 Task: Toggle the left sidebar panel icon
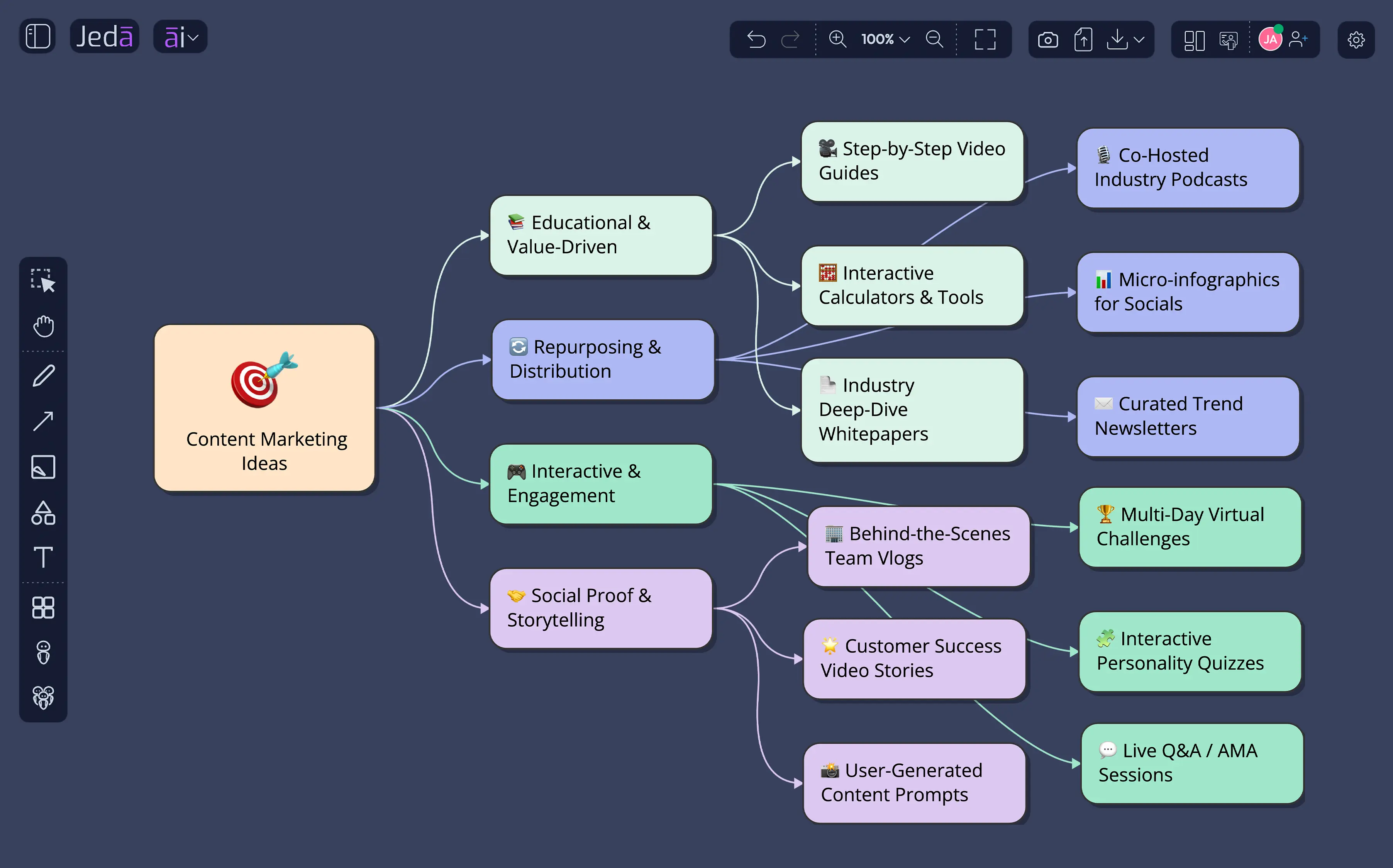click(38, 37)
